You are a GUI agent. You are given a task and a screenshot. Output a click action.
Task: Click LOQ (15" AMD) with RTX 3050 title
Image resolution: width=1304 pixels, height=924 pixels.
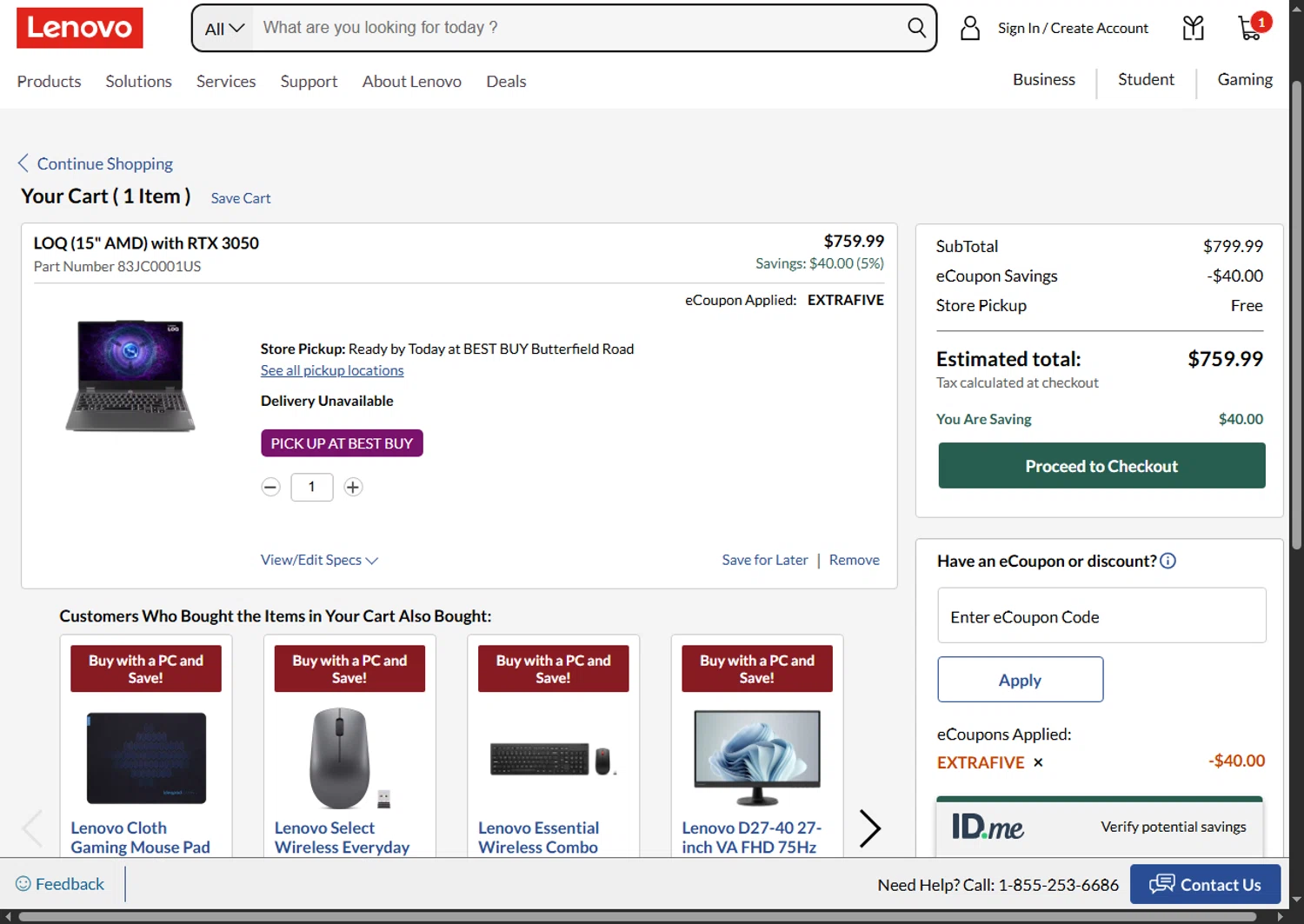[146, 243]
